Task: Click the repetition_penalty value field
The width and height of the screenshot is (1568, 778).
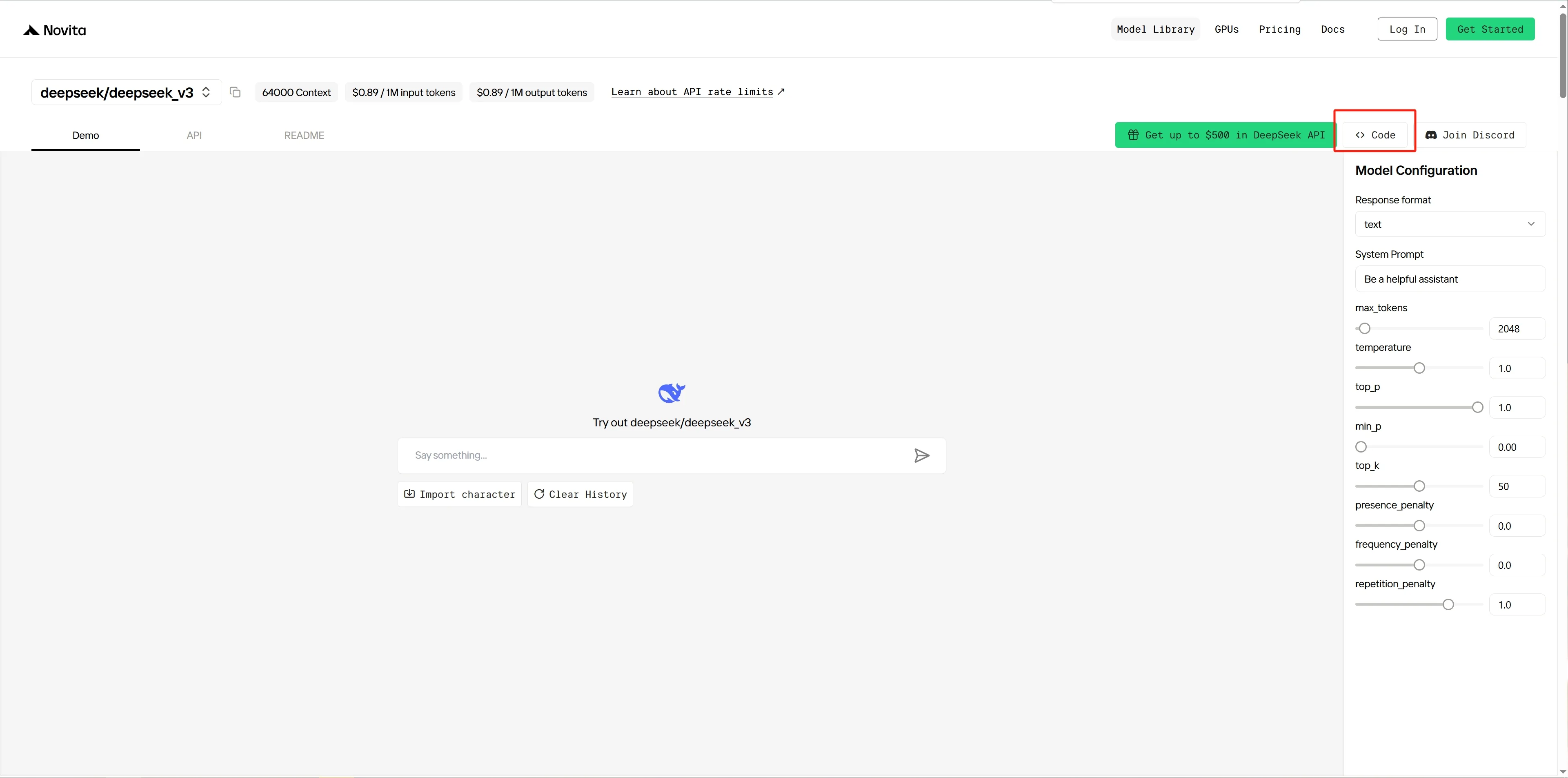Action: 1517,604
